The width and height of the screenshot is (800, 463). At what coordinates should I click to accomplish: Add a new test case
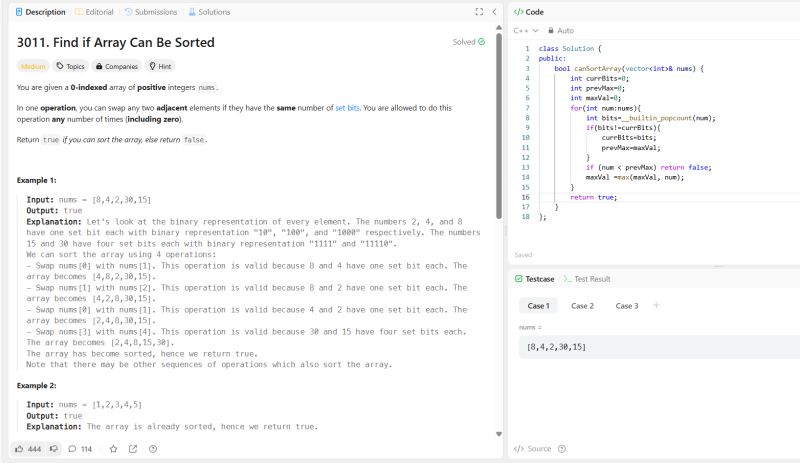656,305
